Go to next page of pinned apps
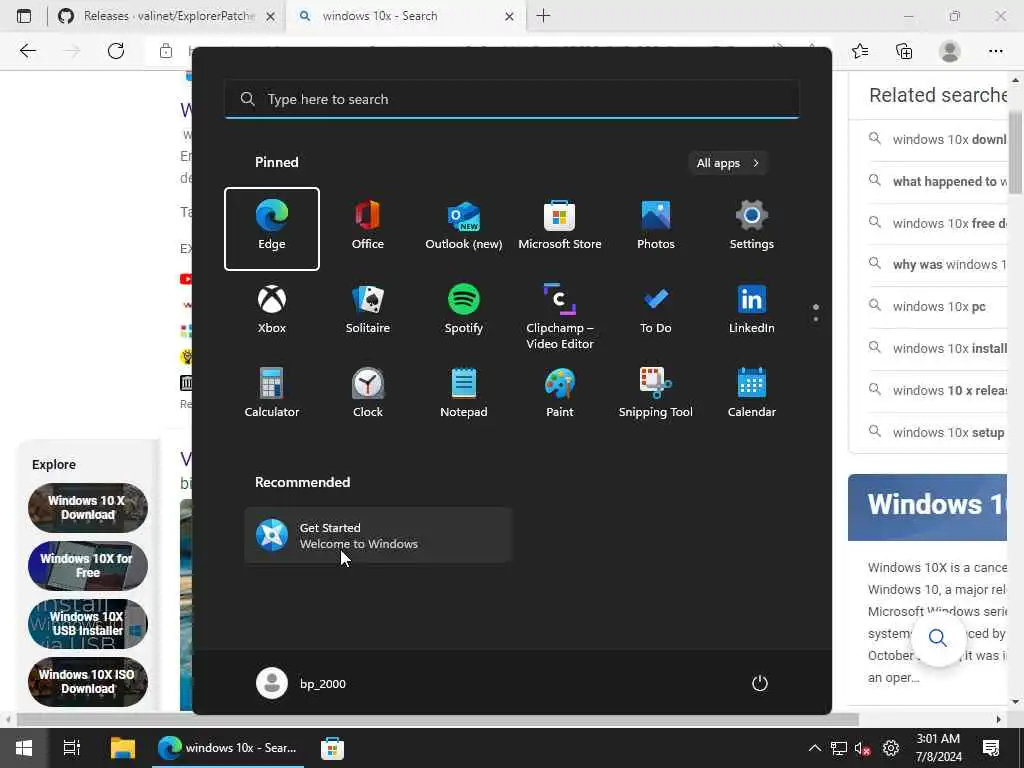Image resolution: width=1024 pixels, height=768 pixels. [816, 319]
